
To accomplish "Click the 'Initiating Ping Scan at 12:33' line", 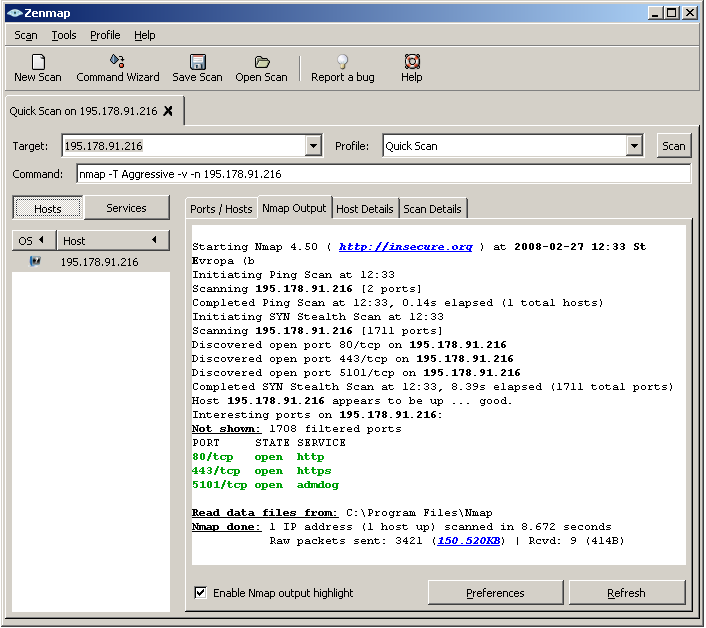I will (293, 275).
